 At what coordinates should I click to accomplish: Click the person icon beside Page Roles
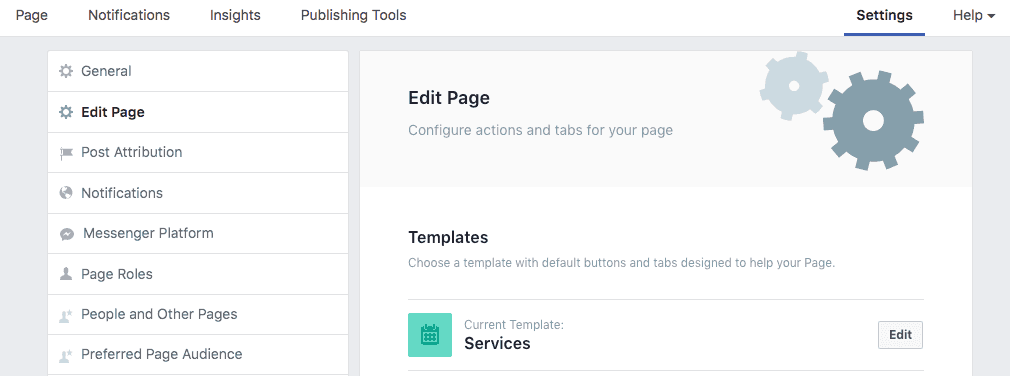[66, 274]
